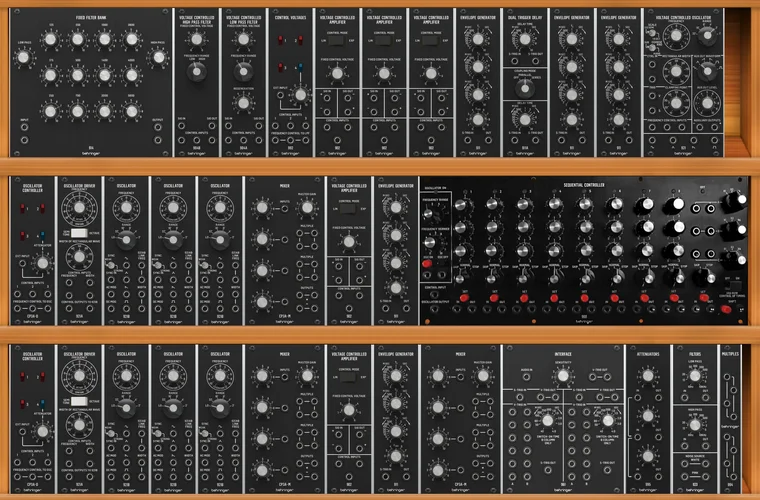760x500 pixels.
Task: Adjust the Filters module High Pass knob
Action: click(x=695, y=425)
